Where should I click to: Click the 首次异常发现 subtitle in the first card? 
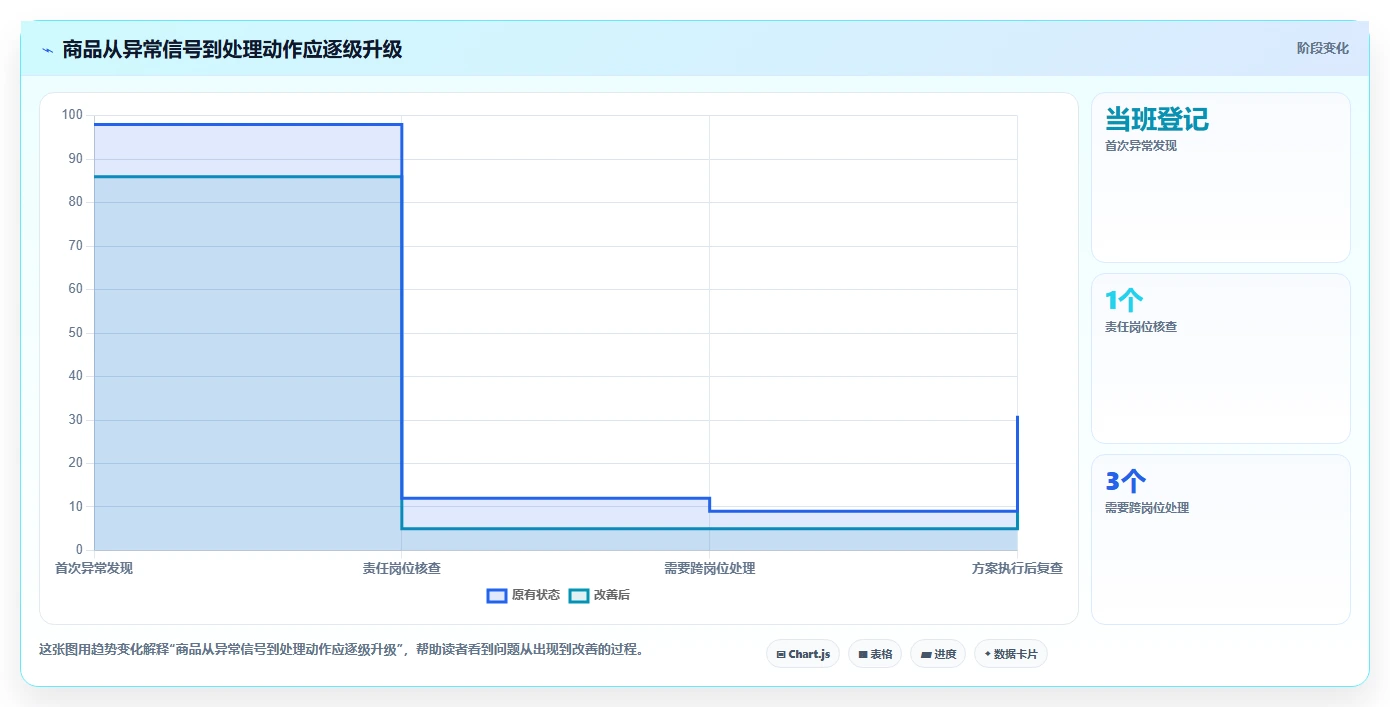point(1141,146)
